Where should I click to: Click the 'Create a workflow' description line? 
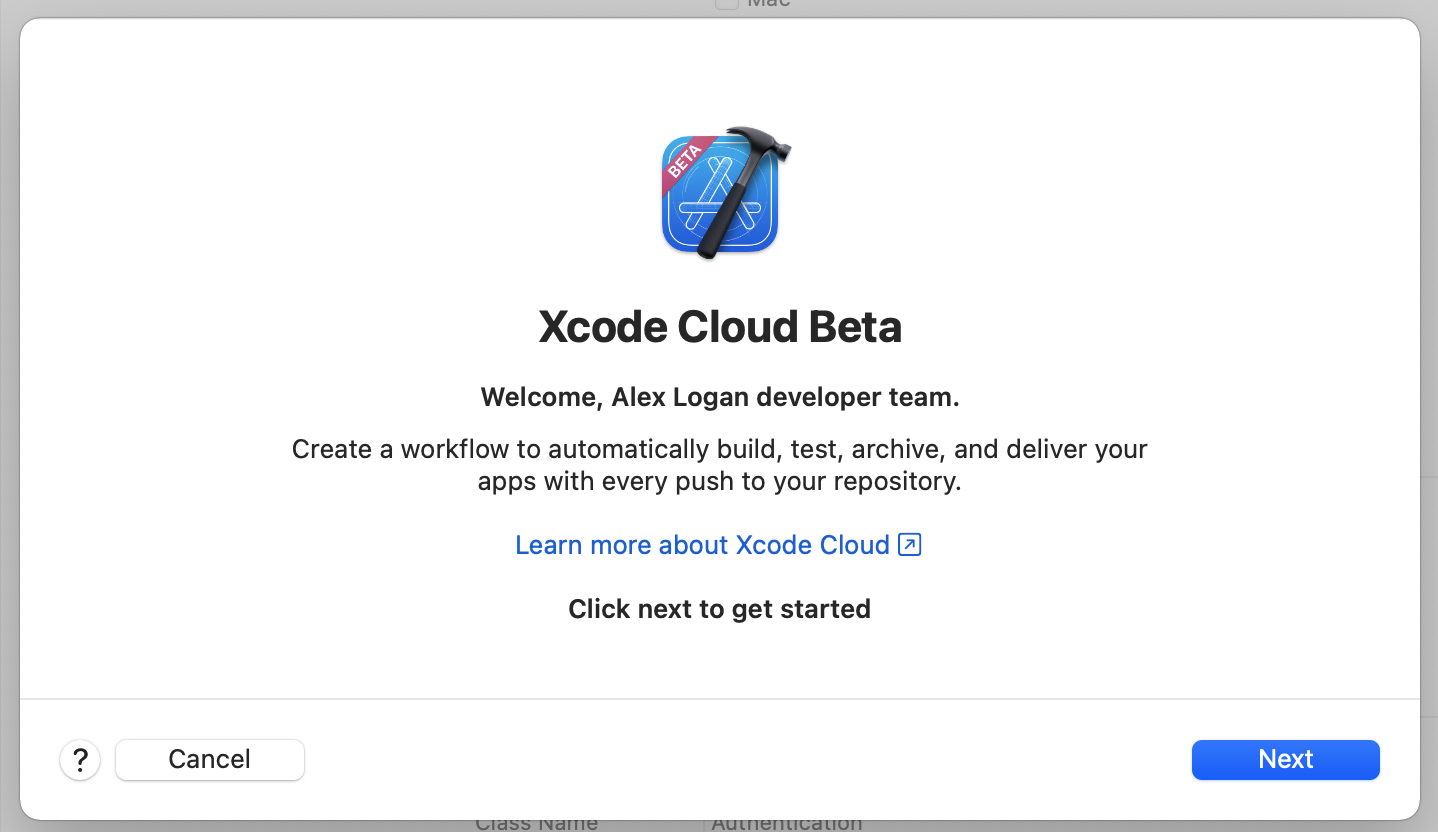click(720, 449)
